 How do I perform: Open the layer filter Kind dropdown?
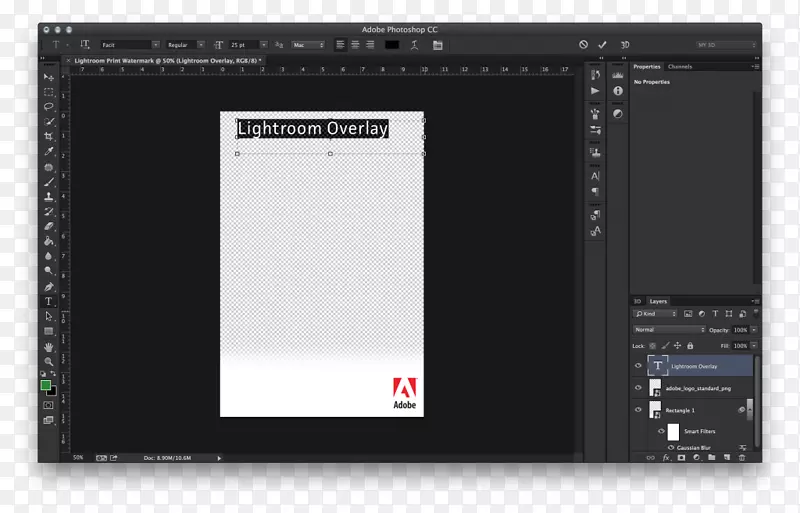pos(655,314)
